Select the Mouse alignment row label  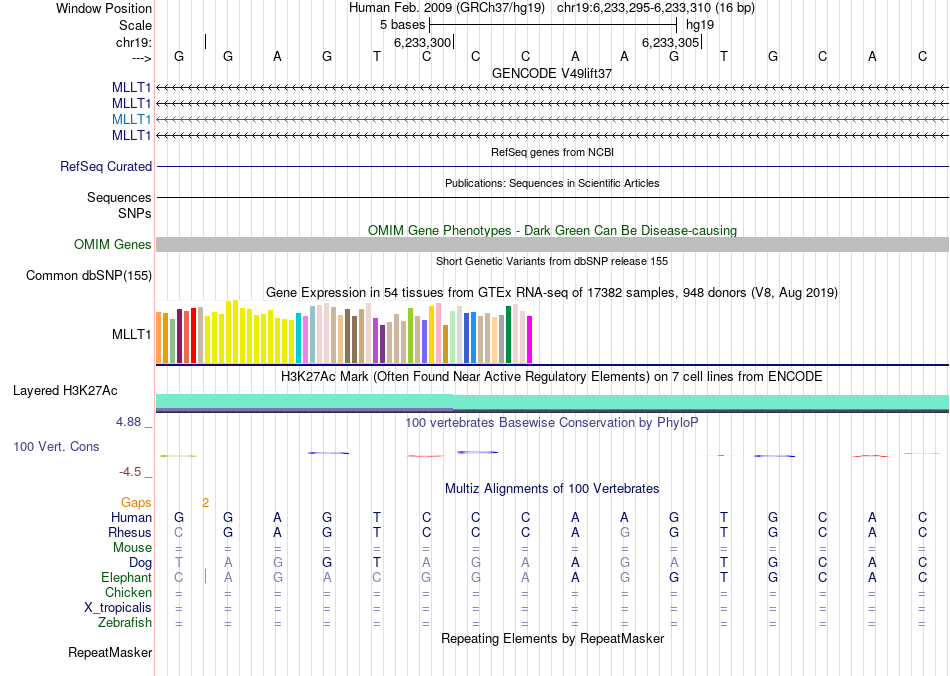[x=132, y=548]
